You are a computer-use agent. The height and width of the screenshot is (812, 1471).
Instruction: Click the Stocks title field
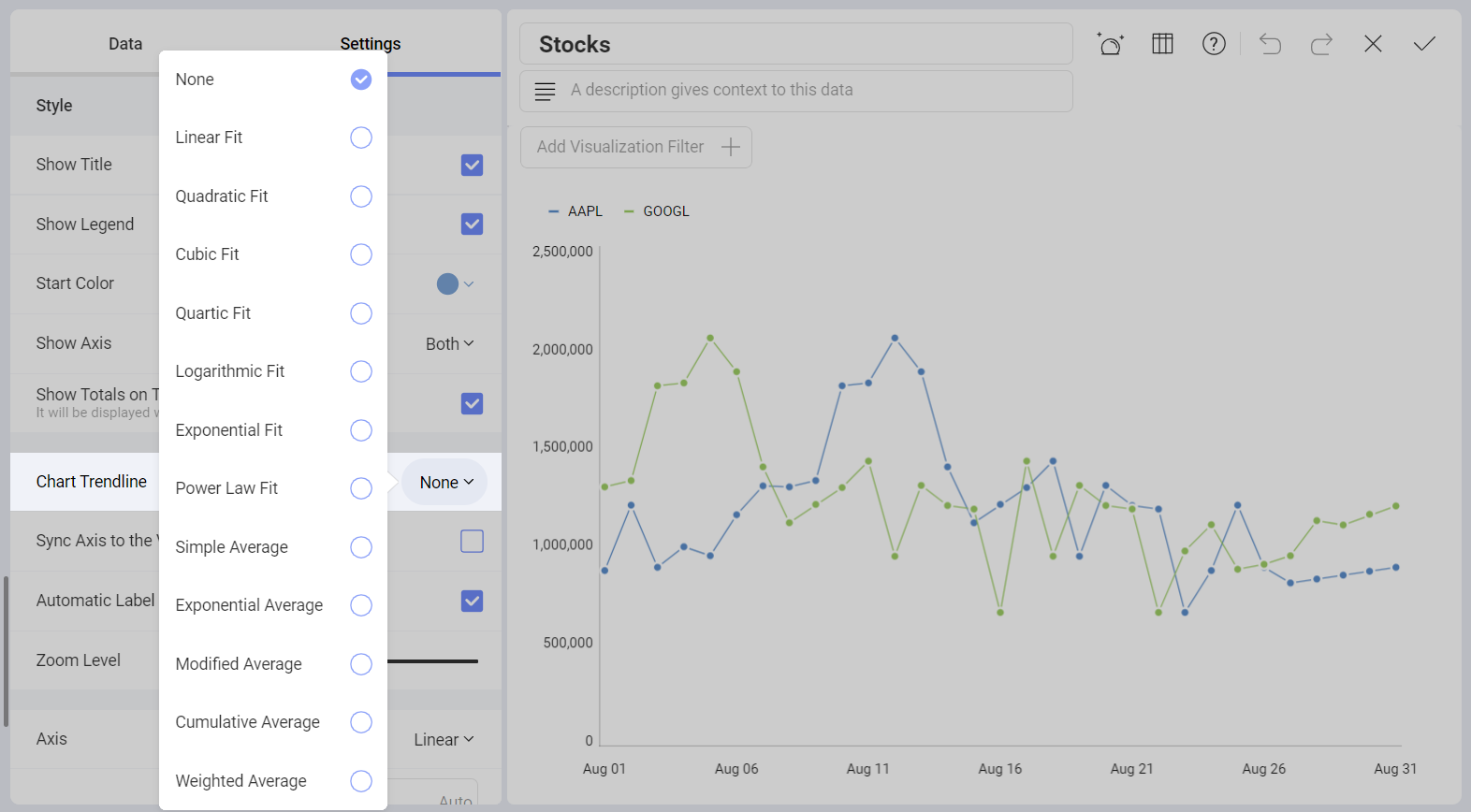pyautogui.click(x=796, y=44)
